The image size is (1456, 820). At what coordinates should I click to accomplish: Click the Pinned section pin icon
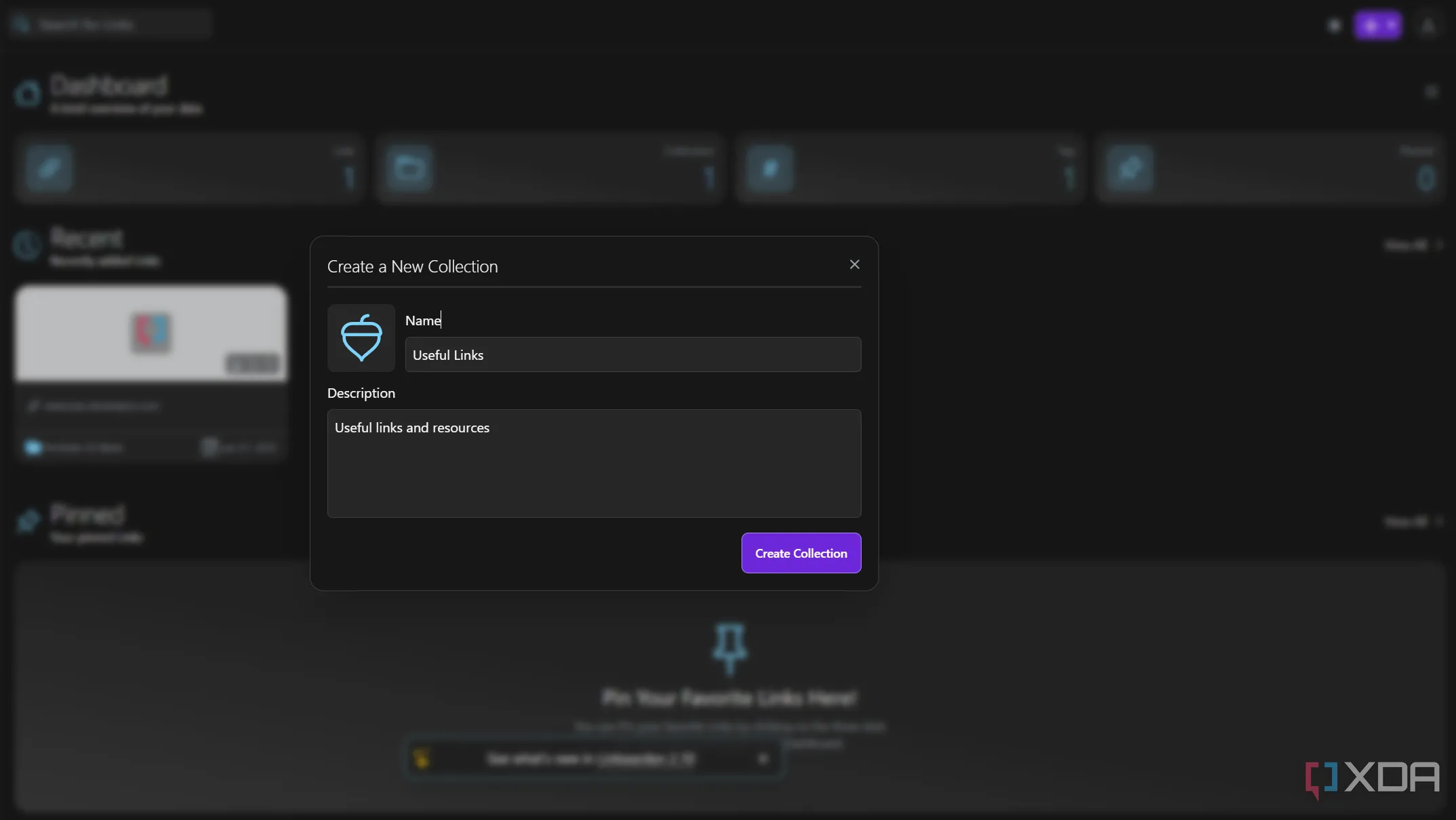[x=28, y=521]
